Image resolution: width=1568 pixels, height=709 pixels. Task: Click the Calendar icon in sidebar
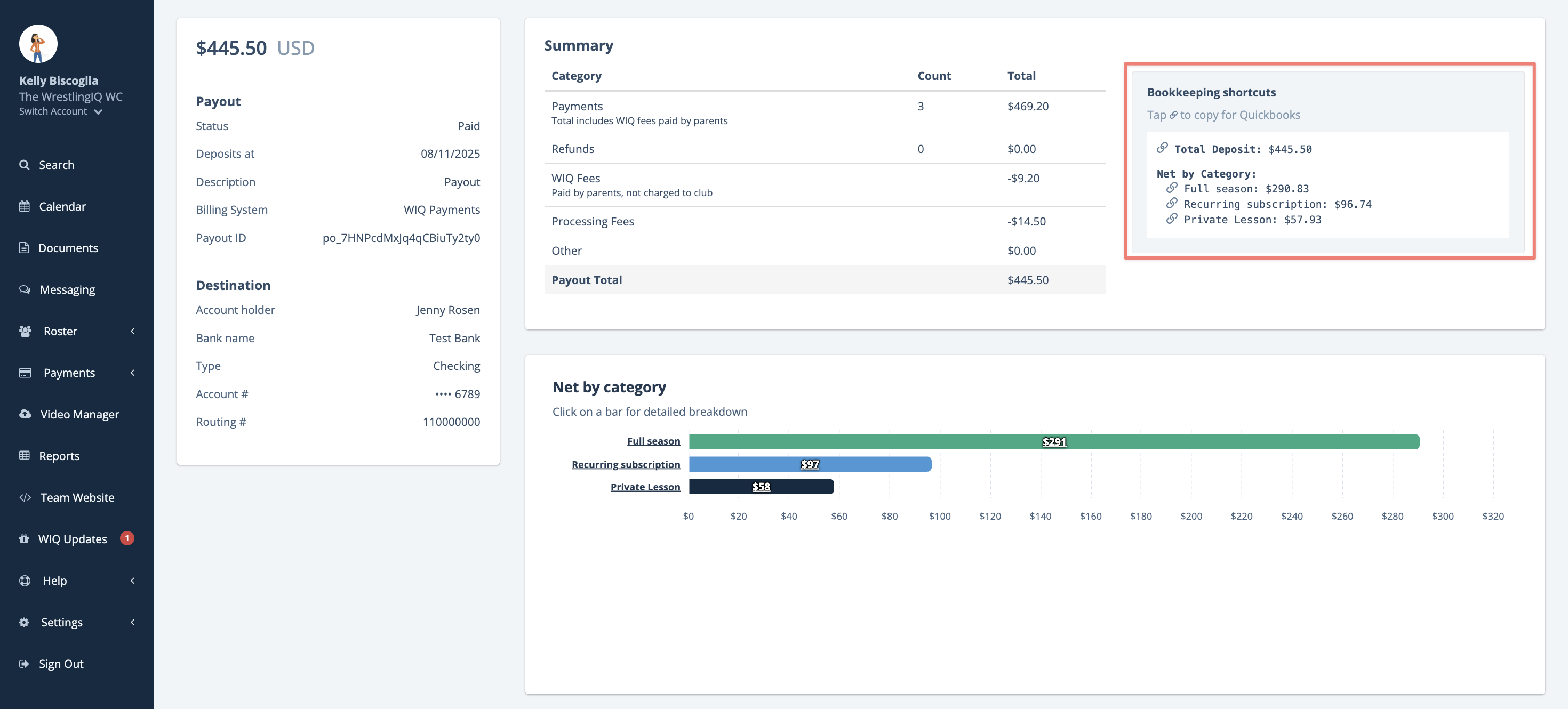(x=25, y=206)
